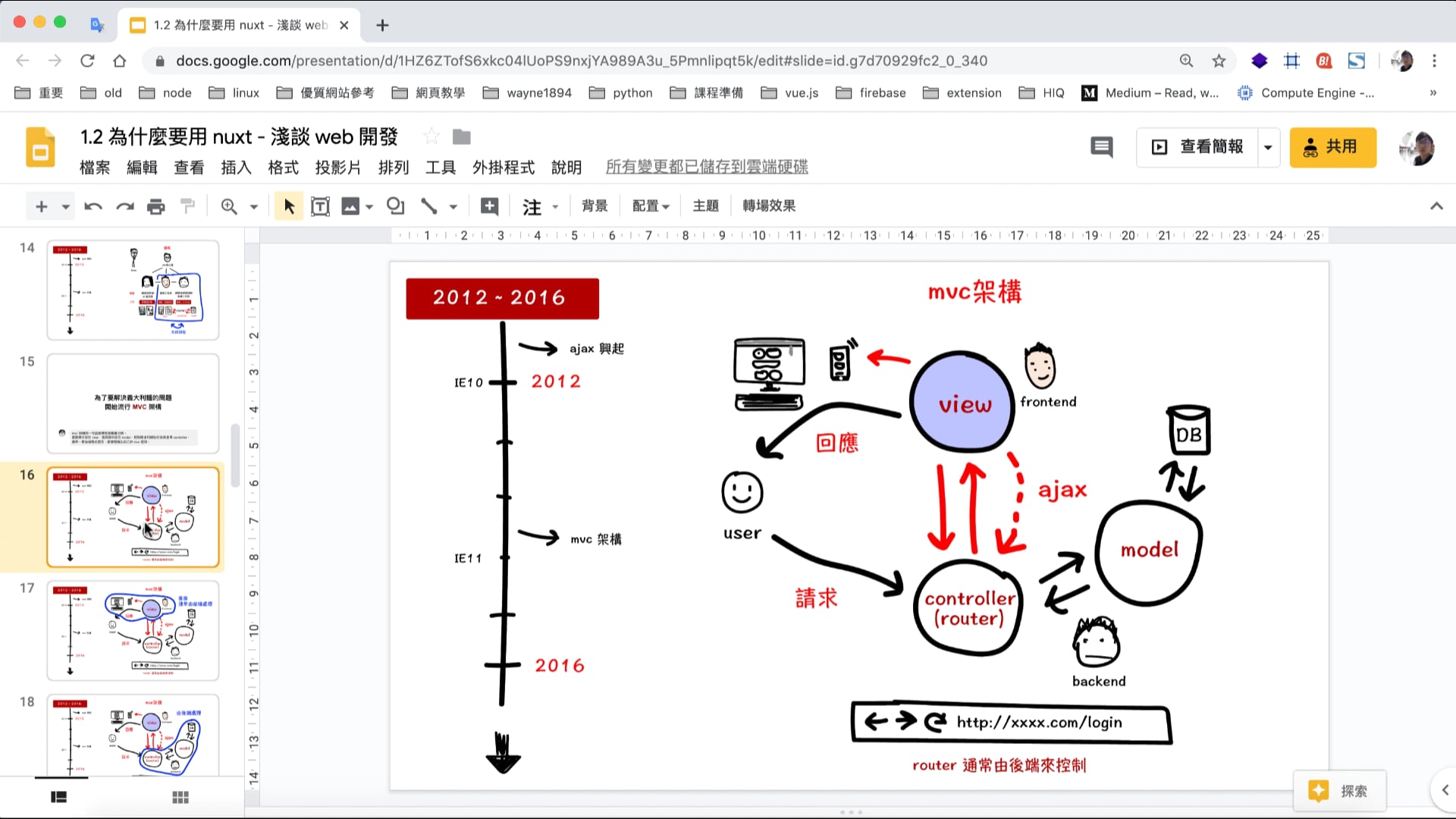Click the 轉場效果 transition button
Viewport: 1456px width, 819px height.
(x=768, y=206)
